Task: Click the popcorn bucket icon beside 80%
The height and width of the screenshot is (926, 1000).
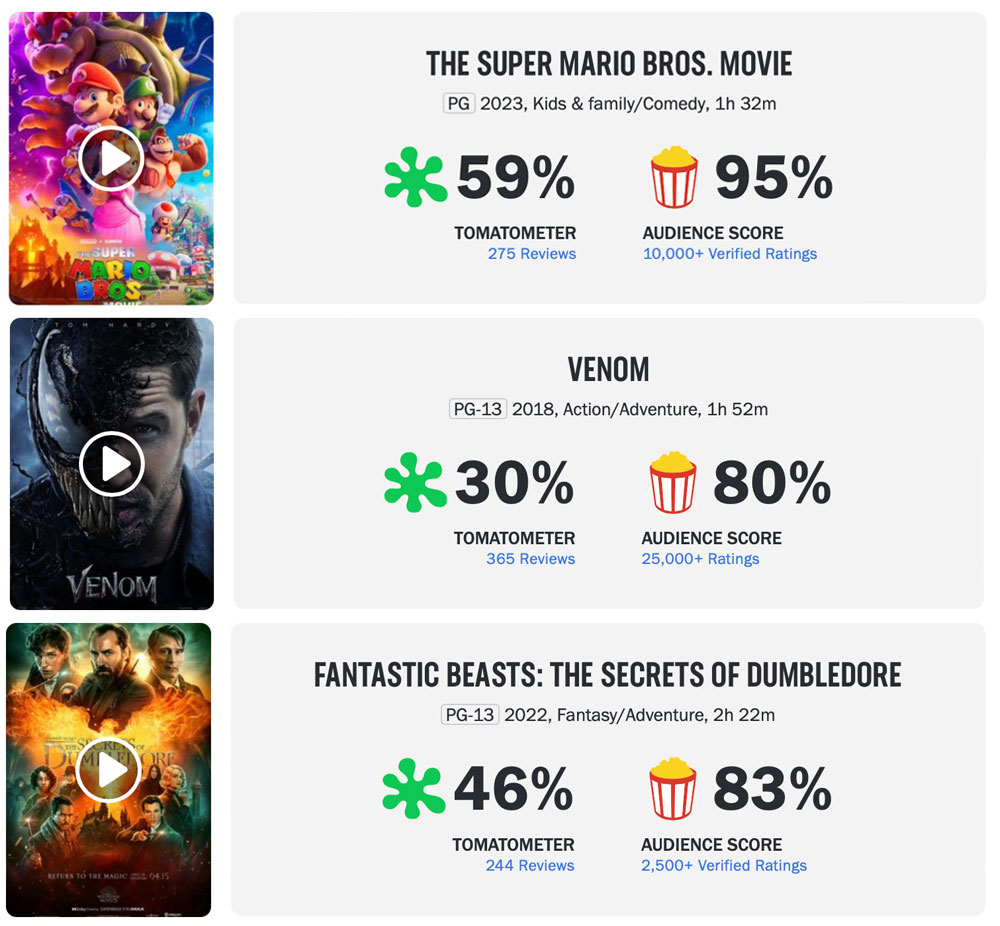Action: point(673,482)
